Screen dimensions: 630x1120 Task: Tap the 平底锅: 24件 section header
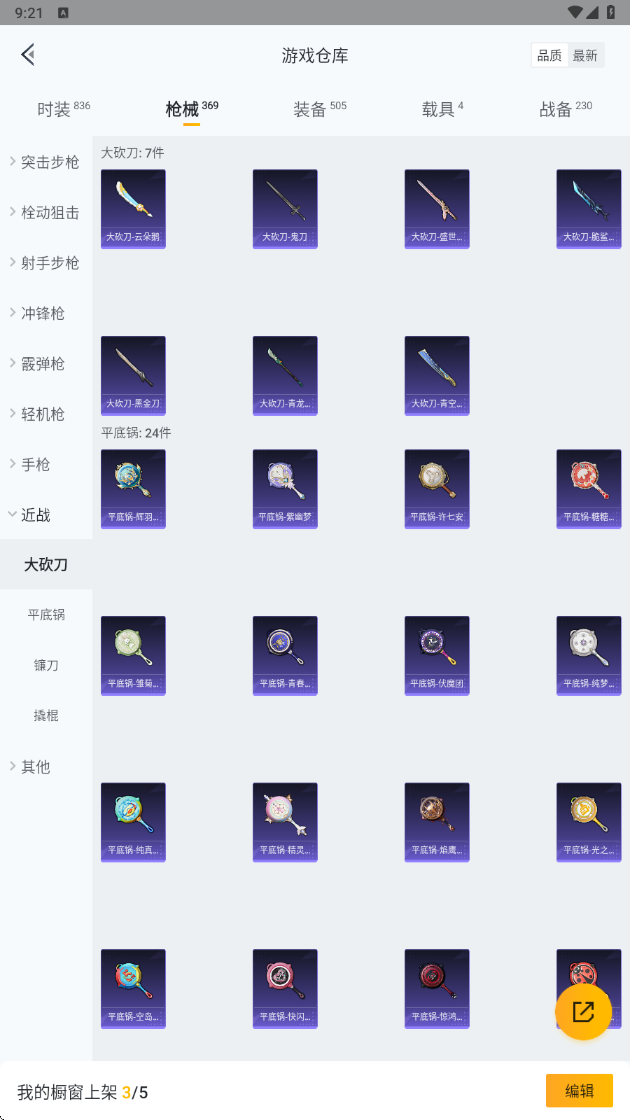click(x=136, y=432)
